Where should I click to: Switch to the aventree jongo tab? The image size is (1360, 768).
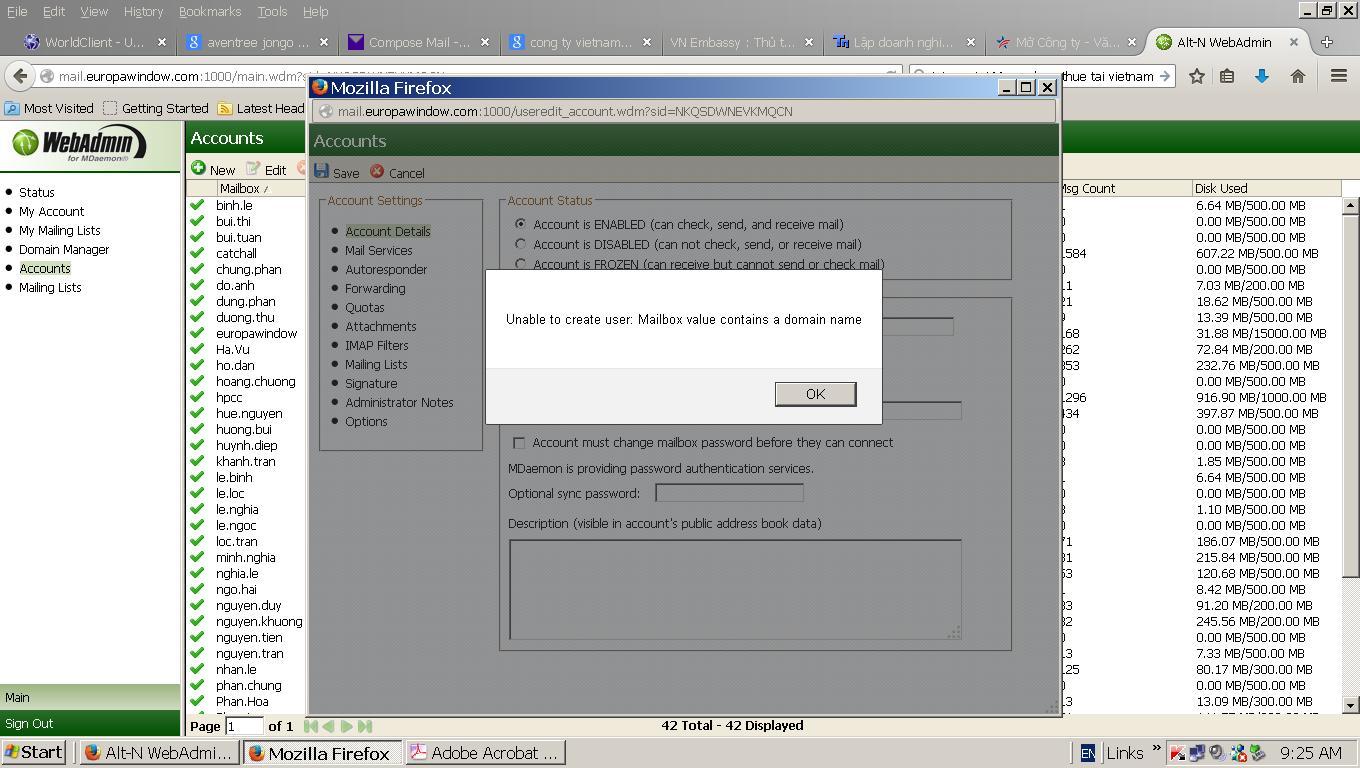[258, 42]
